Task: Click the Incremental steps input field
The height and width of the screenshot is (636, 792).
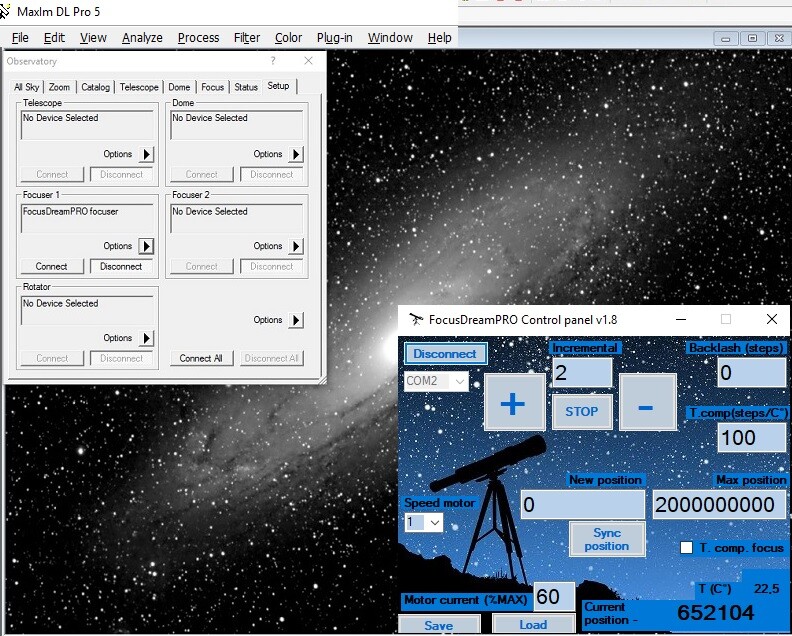Action: 581,373
